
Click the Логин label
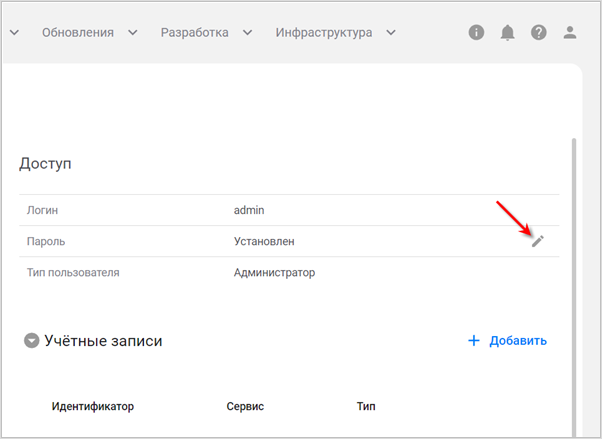[42, 210]
